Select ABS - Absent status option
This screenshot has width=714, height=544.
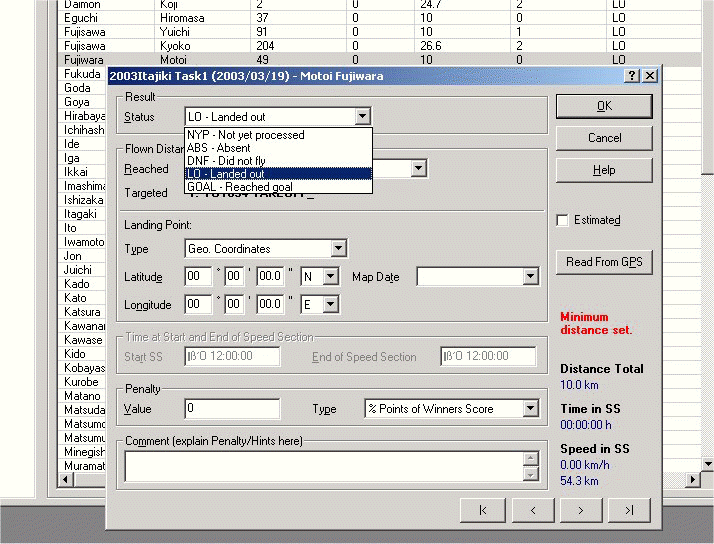[278, 148]
